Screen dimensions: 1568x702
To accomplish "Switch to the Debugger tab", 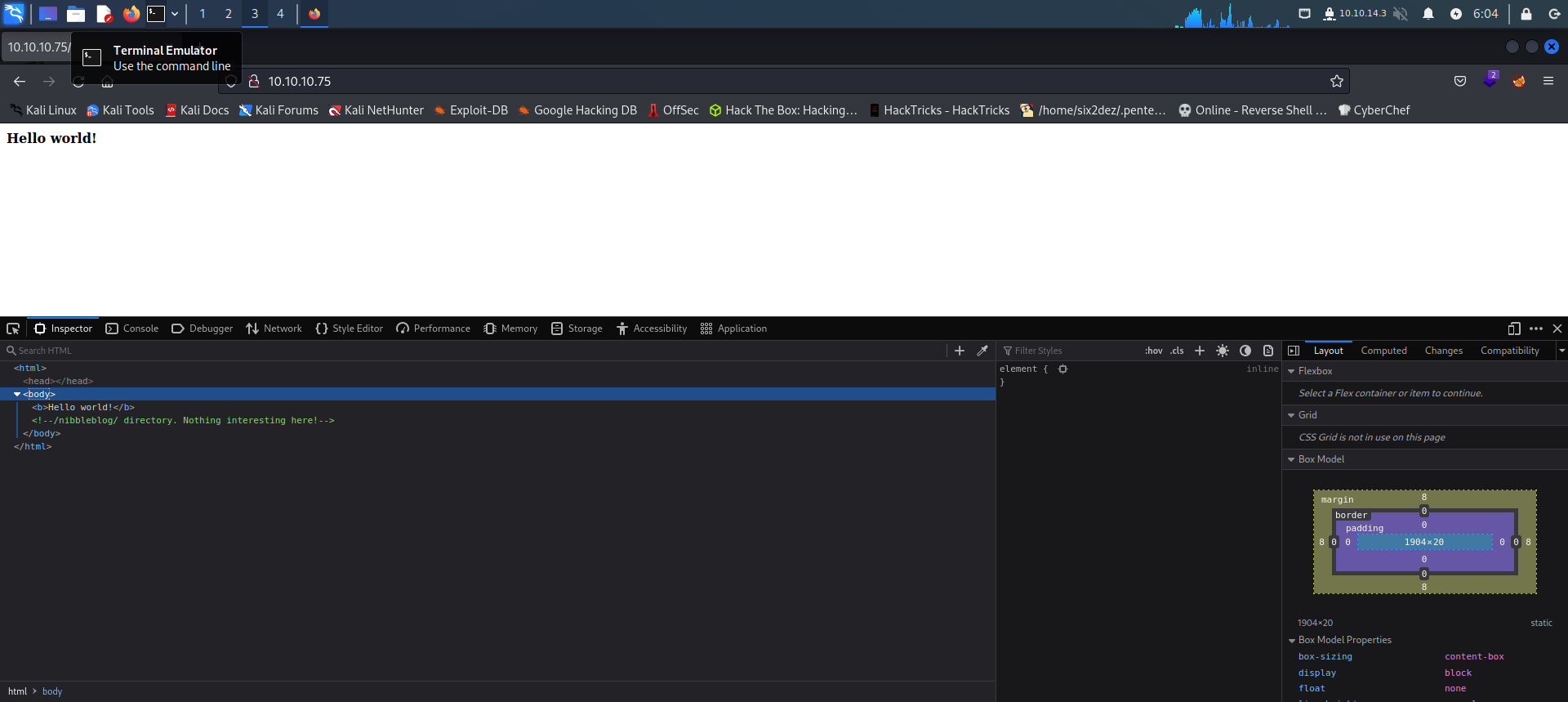I will tap(203, 329).
